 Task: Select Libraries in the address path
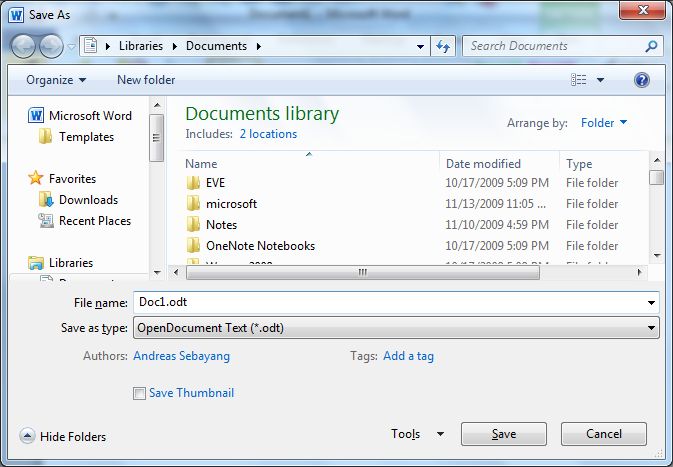[x=141, y=46]
